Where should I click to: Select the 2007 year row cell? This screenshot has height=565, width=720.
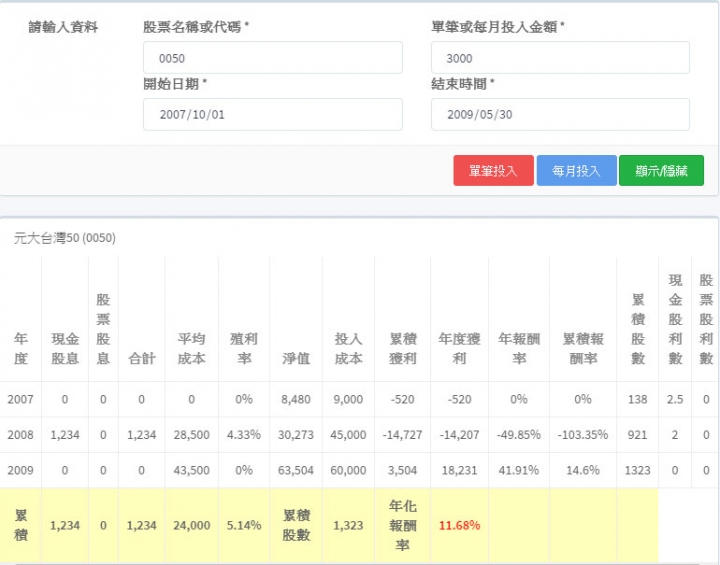point(21,399)
